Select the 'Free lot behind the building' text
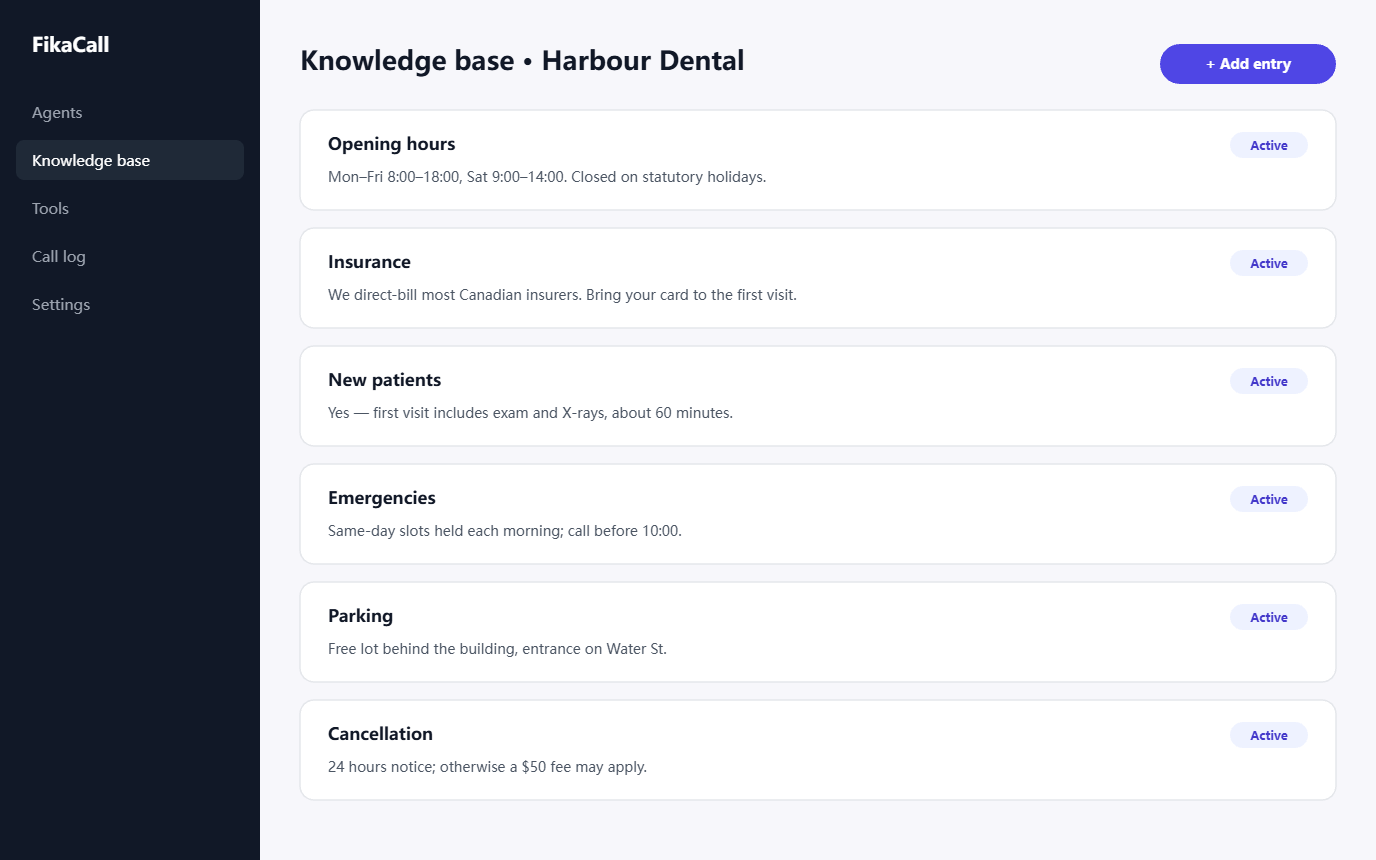 pos(422,649)
